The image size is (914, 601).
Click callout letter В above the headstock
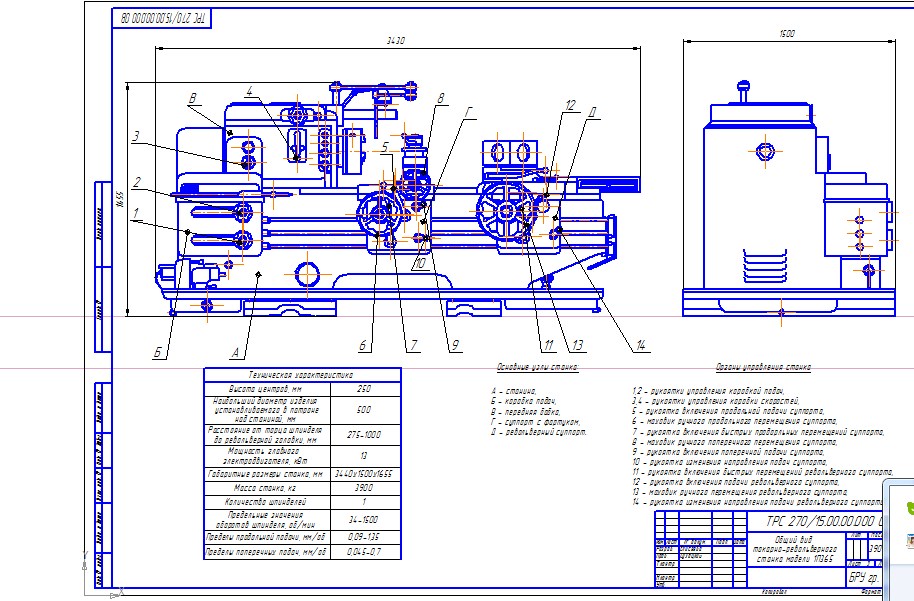[193, 99]
